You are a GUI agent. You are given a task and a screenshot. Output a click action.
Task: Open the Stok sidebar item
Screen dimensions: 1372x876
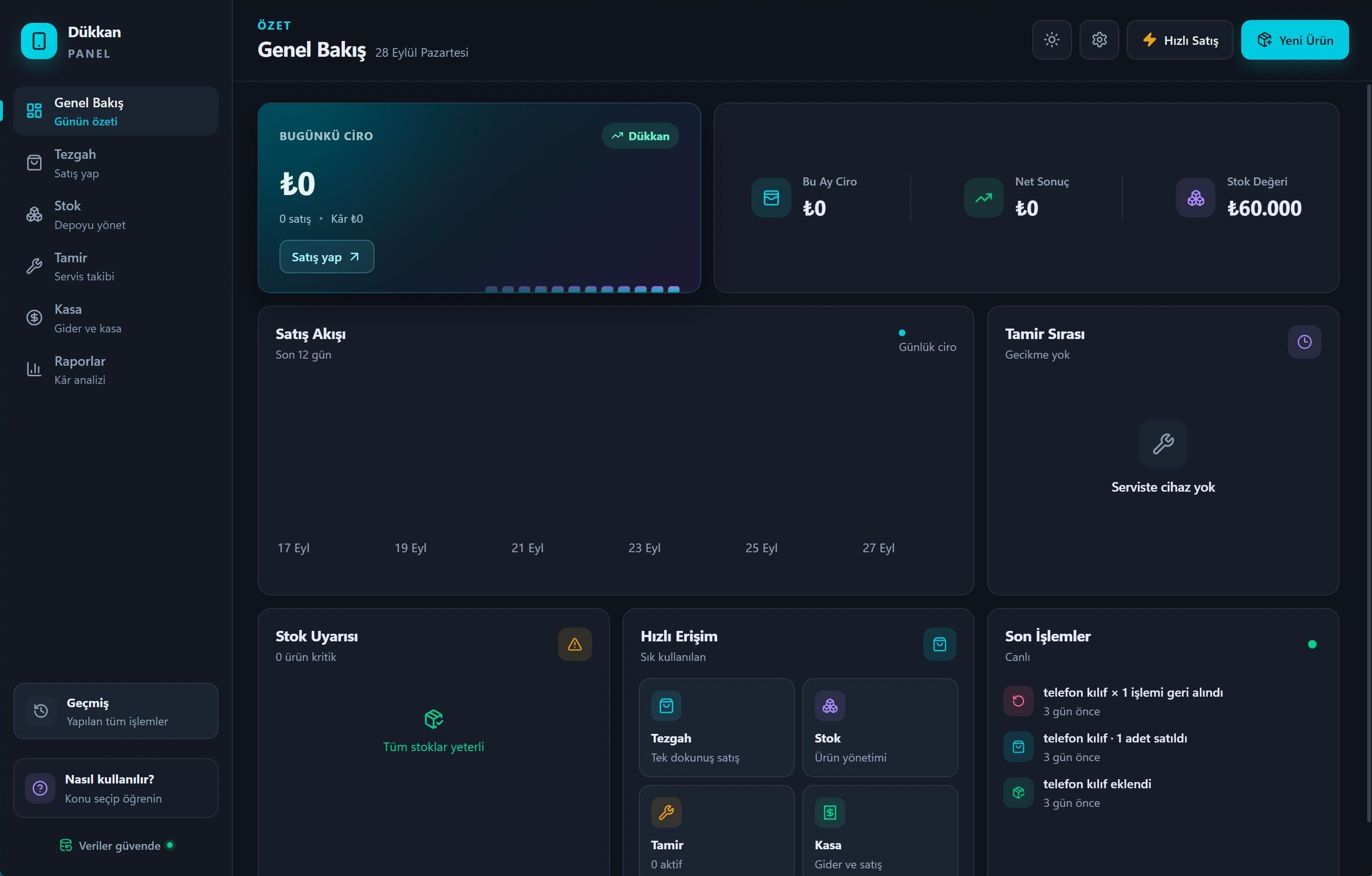(x=115, y=215)
